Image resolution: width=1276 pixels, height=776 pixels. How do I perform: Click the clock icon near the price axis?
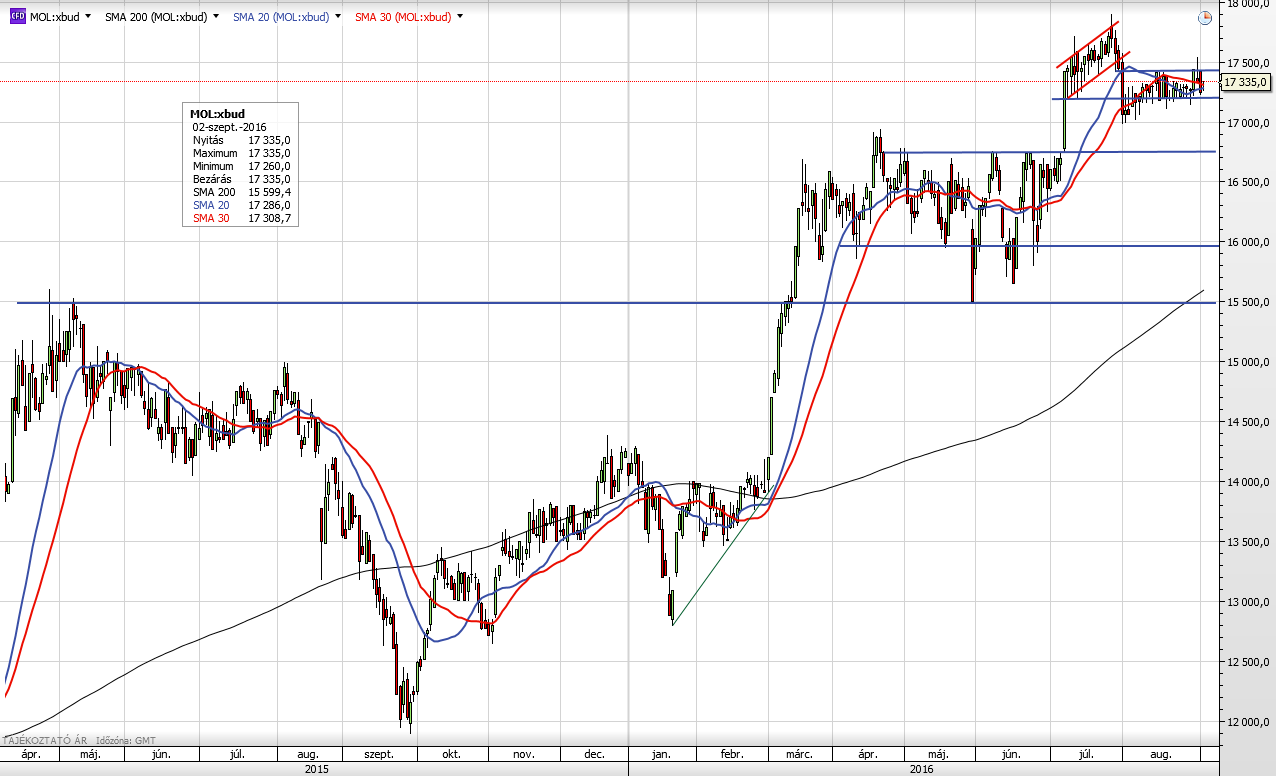pyautogui.click(x=1205, y=18)
